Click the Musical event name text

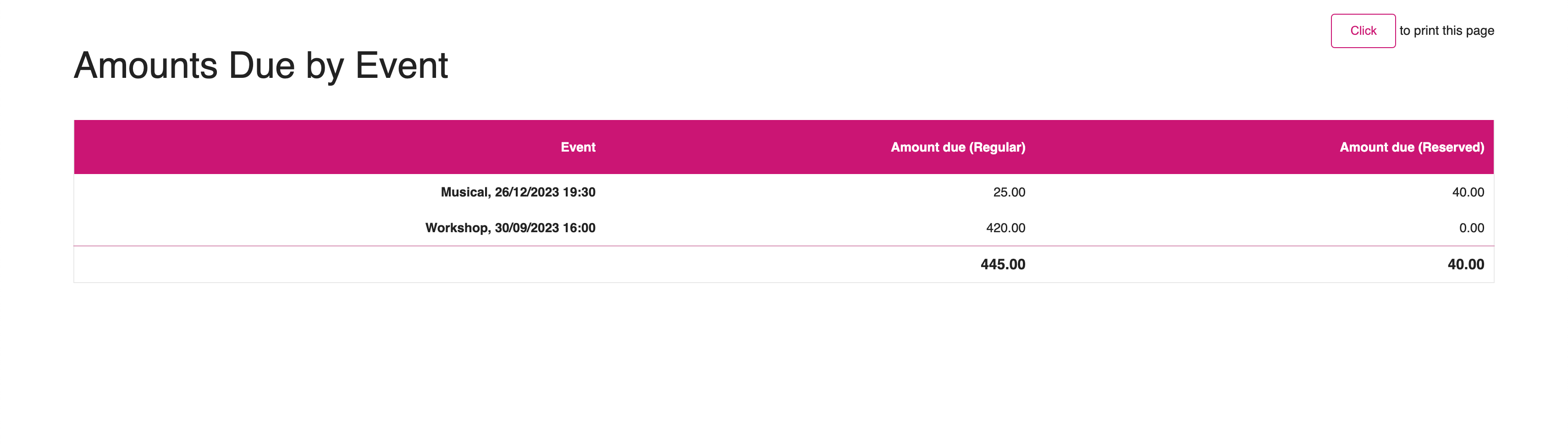coord(518,192)
